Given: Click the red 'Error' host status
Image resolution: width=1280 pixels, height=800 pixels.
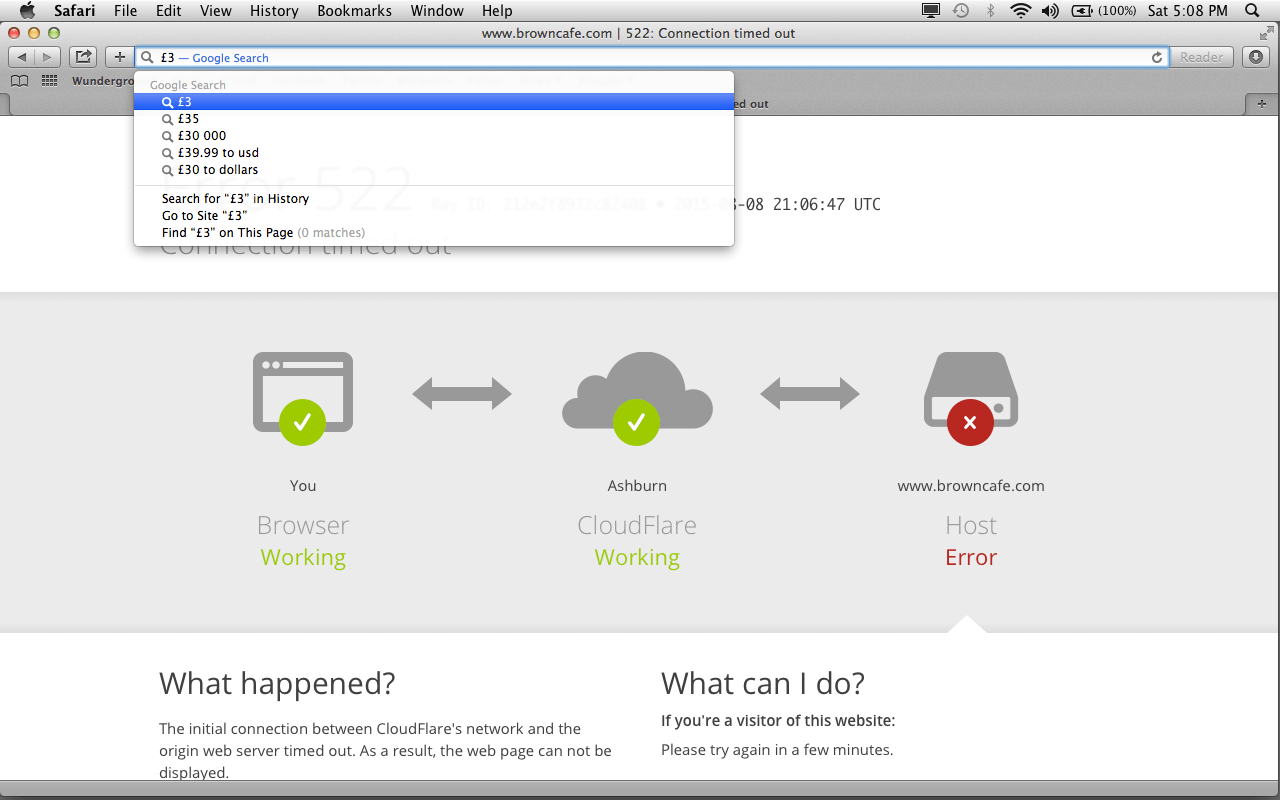Looking at the screenshot, I should (x=971, y=557).
